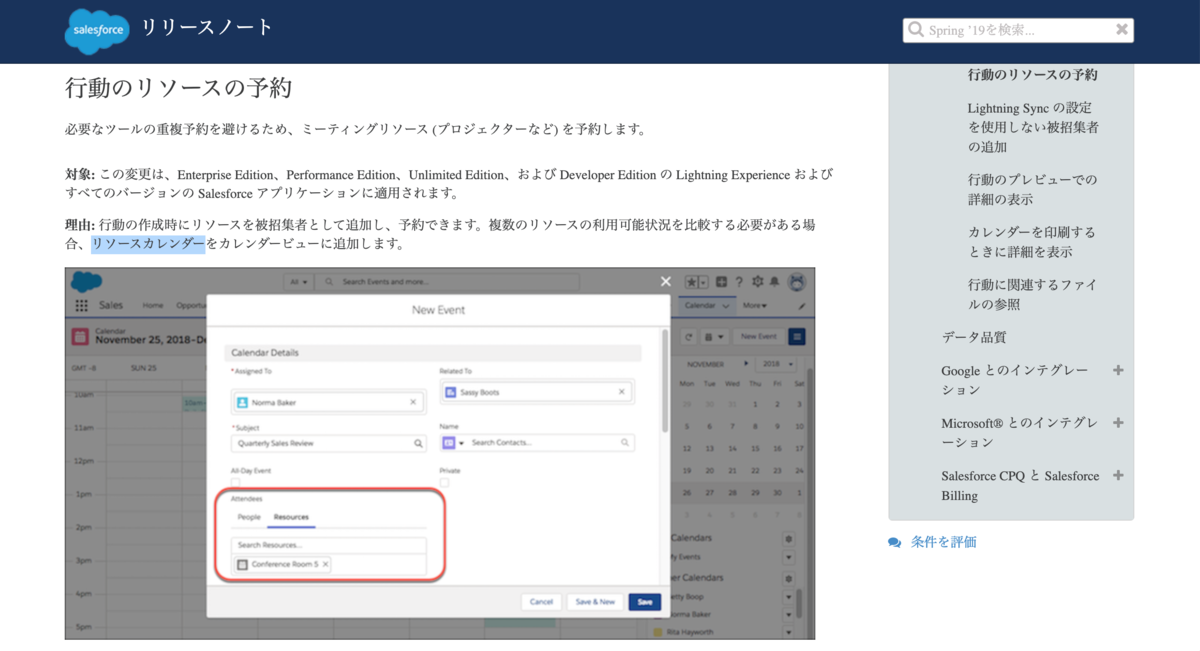Clear Norma Baker from Assigned To field
Viewport: 1200px width, 651px height.
click(413, 402)
